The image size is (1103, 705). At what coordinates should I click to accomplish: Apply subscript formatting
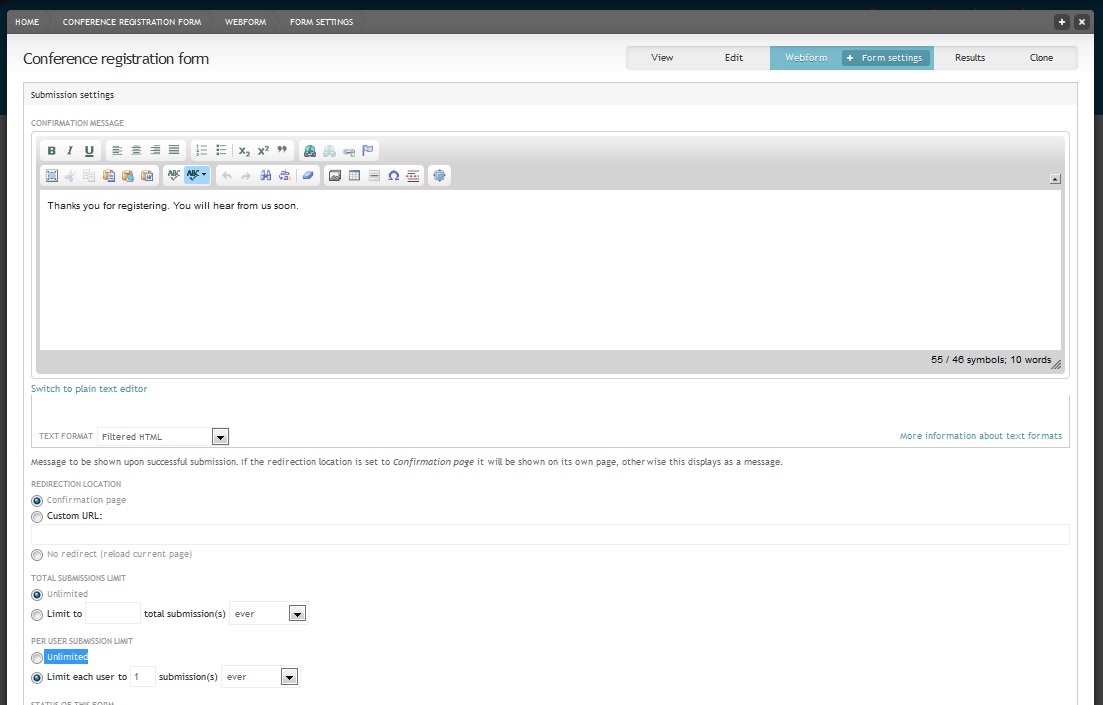point(244,151)
